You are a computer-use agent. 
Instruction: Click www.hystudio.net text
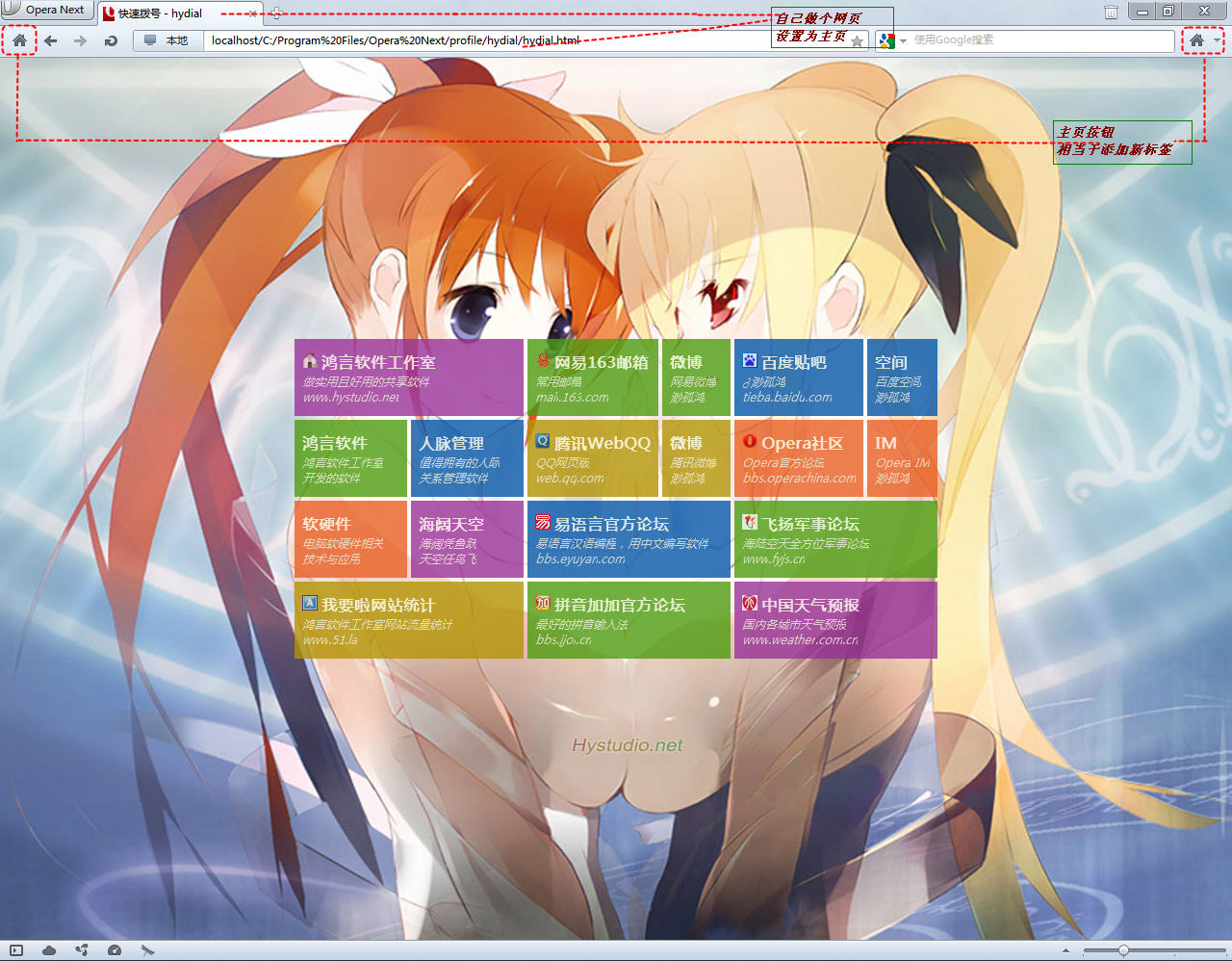tap(350, 398)
